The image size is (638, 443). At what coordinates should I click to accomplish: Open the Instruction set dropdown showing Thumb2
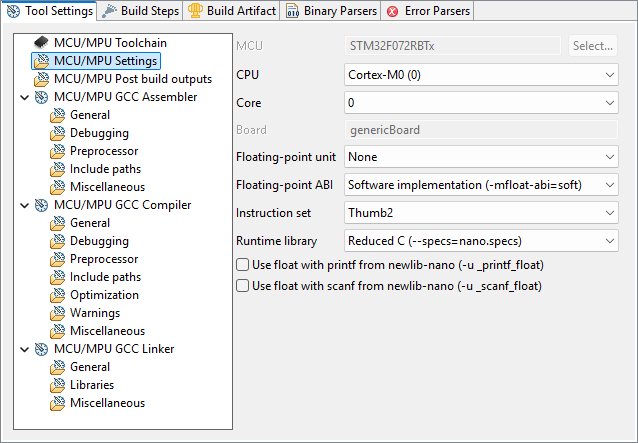tap(481, 213)
